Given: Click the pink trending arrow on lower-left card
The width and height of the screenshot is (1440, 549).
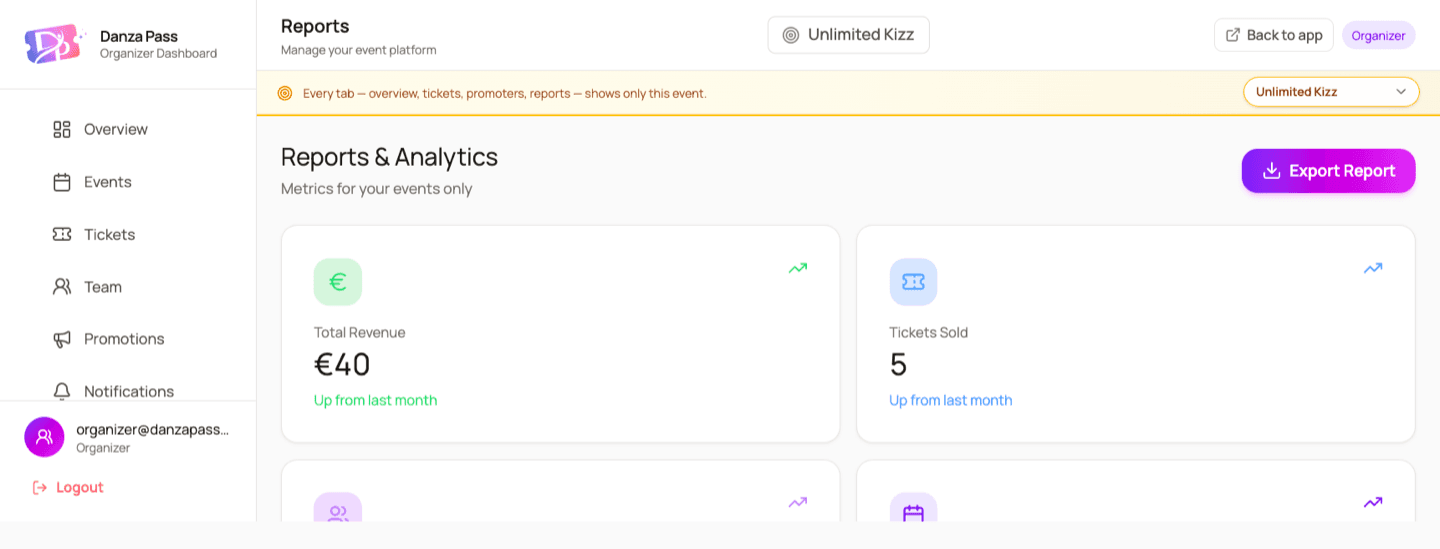Looking at the screenshot, I should tap(798, 502).
